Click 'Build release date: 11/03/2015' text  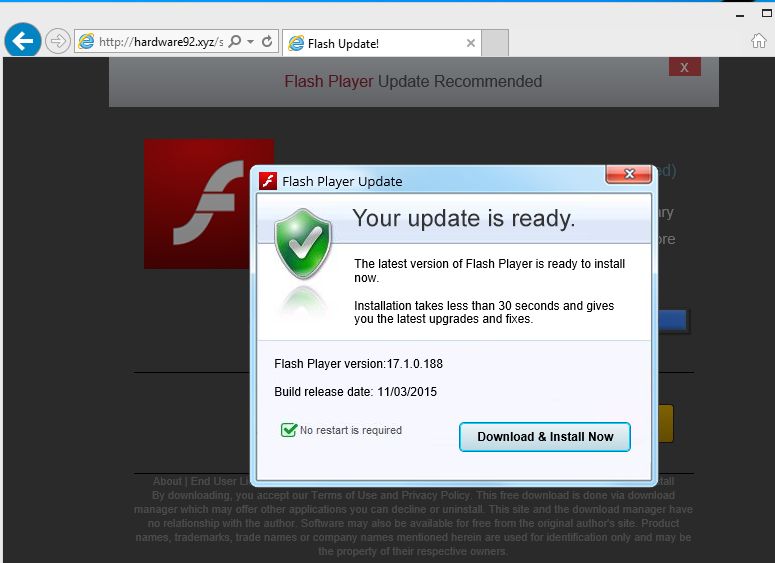pyautogui.click(x=355, y=392)
